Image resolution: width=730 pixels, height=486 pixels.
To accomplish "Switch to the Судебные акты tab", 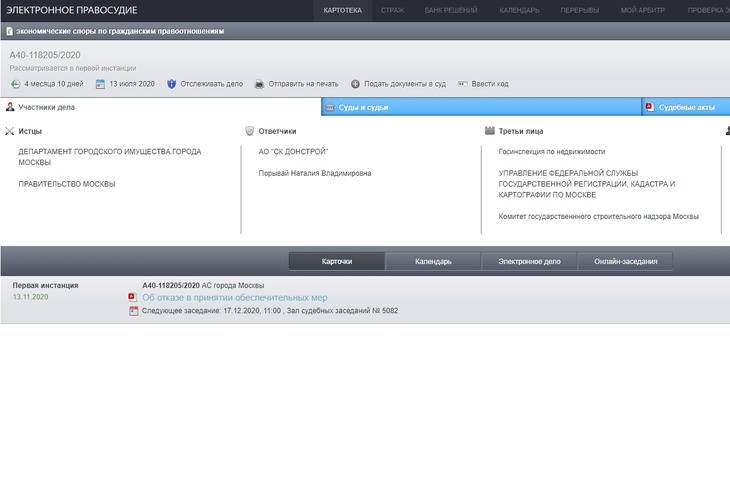I will [685, 107].
